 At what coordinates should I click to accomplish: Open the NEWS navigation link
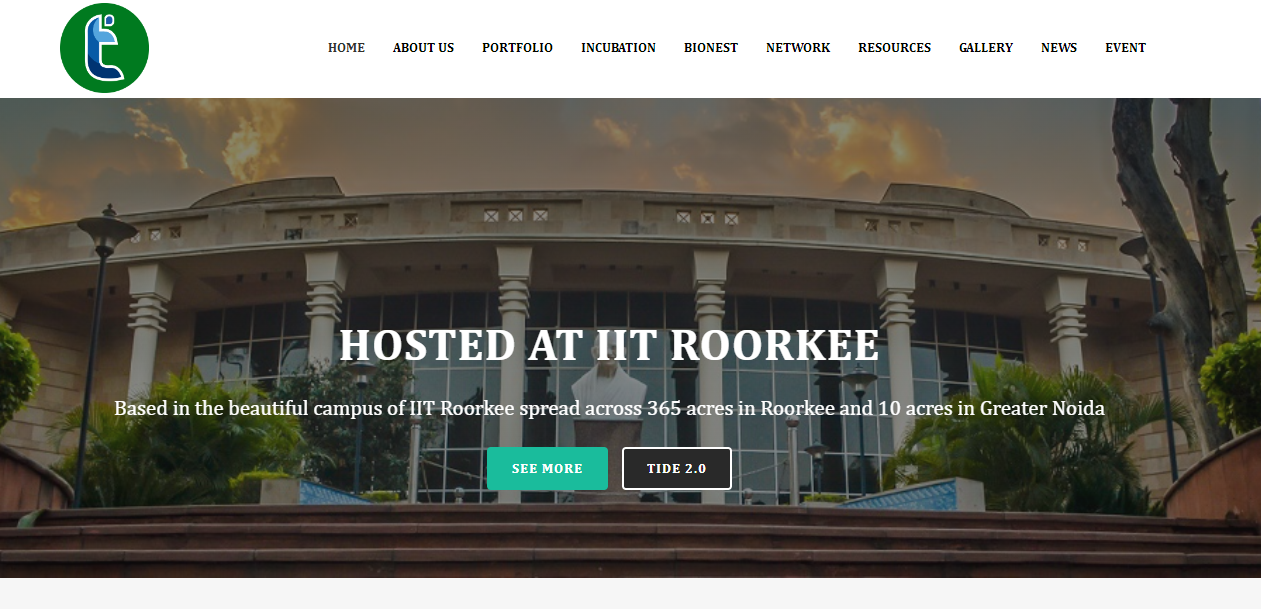point(1059,48)
